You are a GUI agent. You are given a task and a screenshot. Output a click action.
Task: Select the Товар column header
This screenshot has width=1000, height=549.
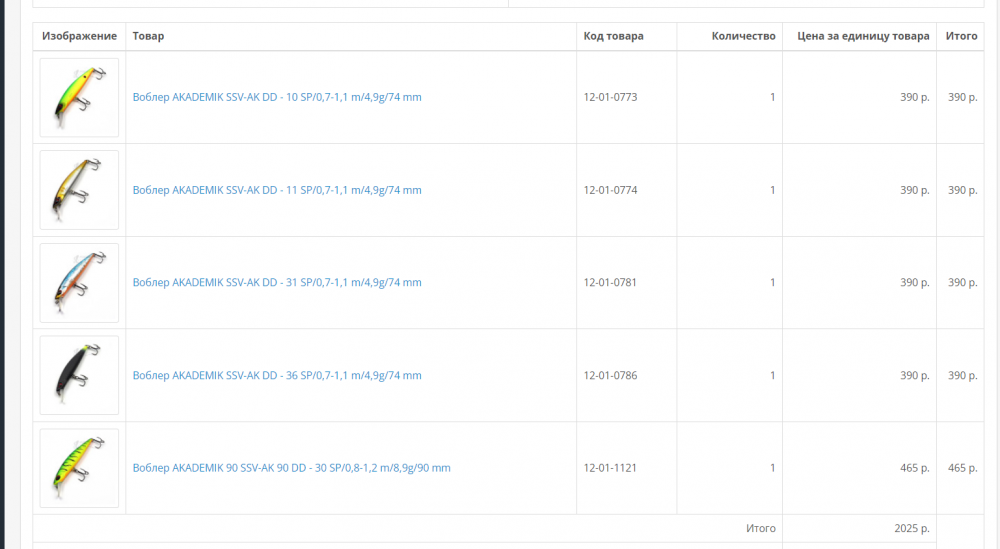pyautogui.click(x=148, y=36)
